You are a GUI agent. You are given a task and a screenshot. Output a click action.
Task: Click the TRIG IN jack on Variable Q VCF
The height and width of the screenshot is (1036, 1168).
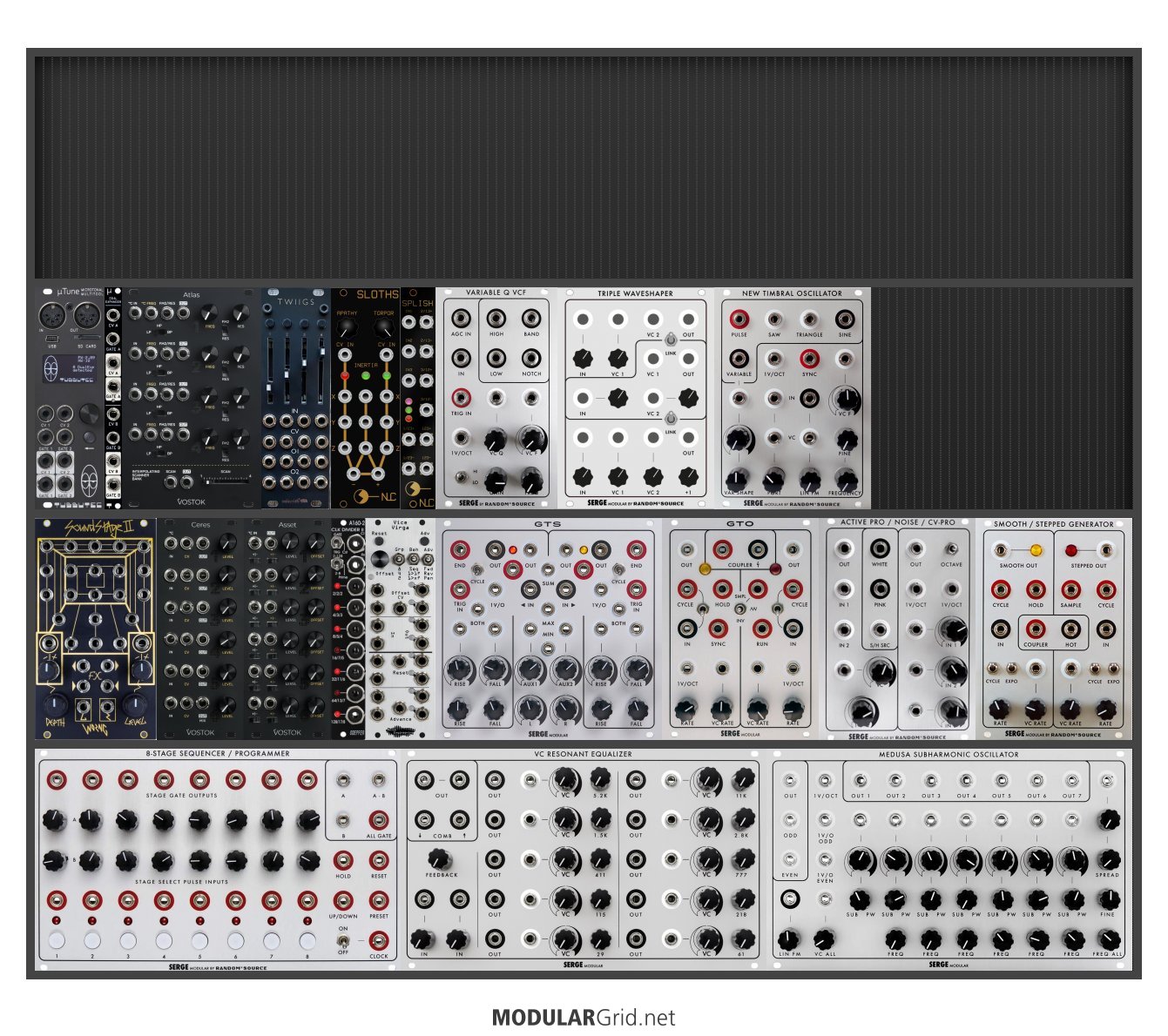[461, 398]
